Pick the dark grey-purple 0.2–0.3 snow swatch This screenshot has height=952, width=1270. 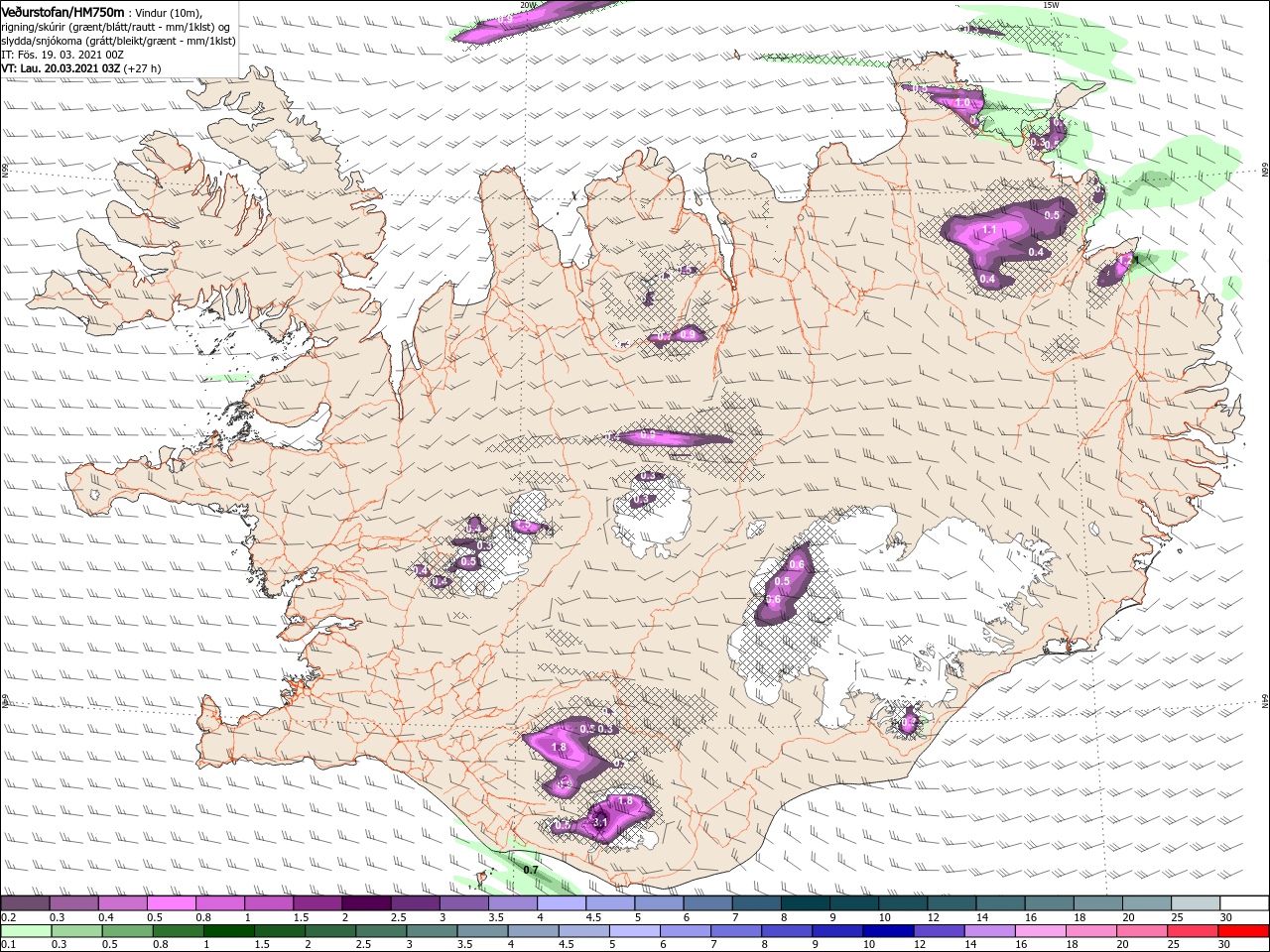(25, 903)
